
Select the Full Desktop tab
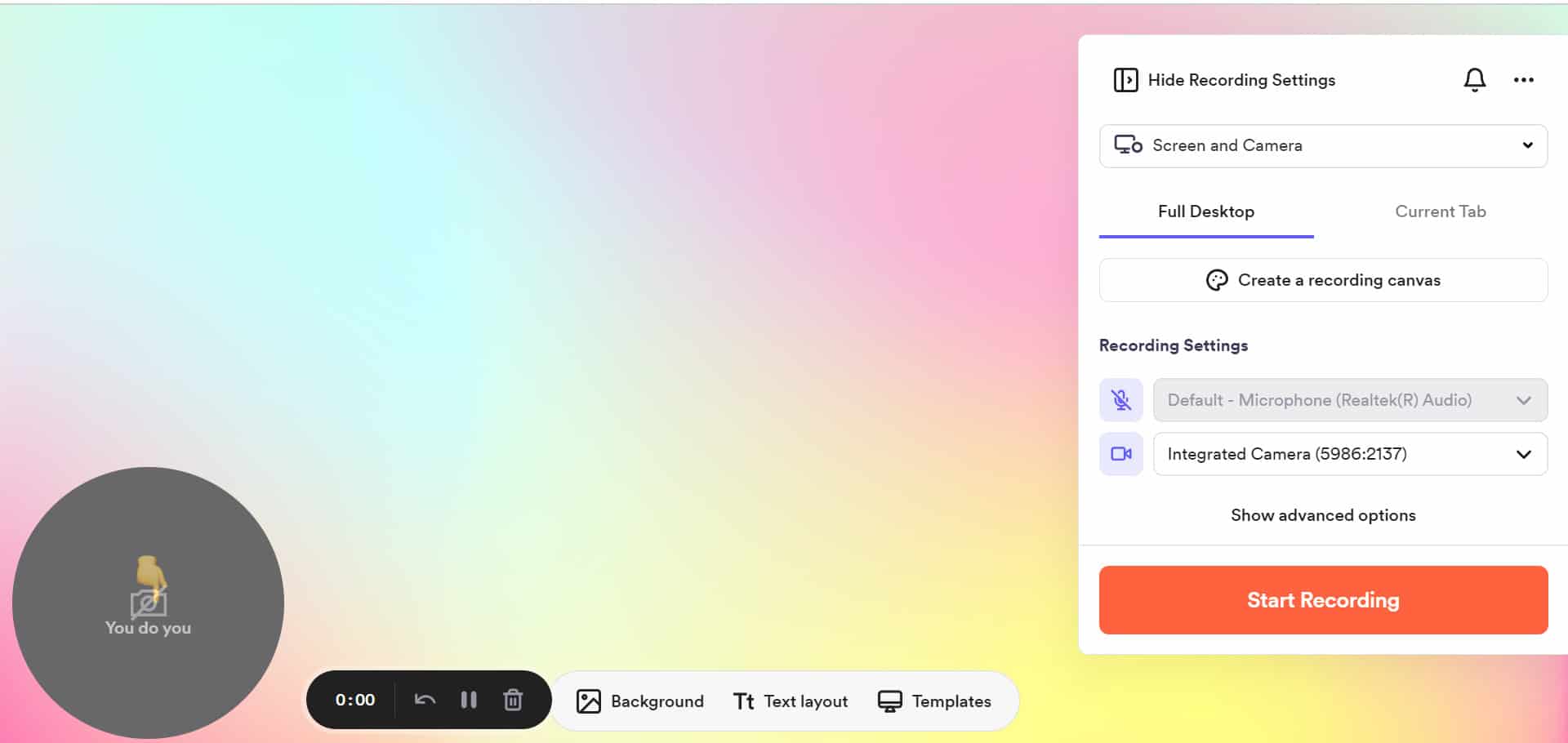click(1206, 211)
